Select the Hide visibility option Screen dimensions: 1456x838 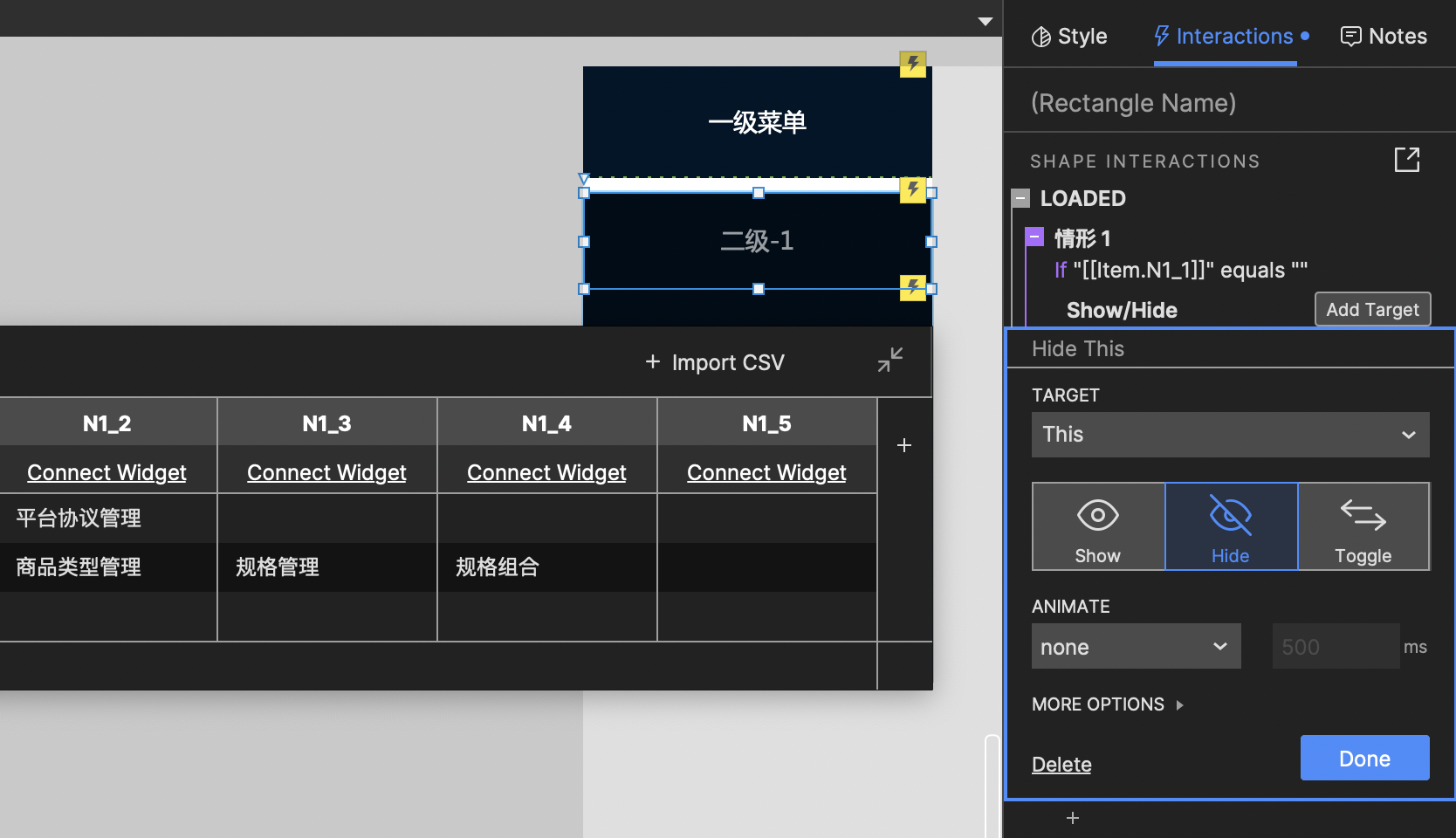pyautogui.click(x=1231, y=525)
